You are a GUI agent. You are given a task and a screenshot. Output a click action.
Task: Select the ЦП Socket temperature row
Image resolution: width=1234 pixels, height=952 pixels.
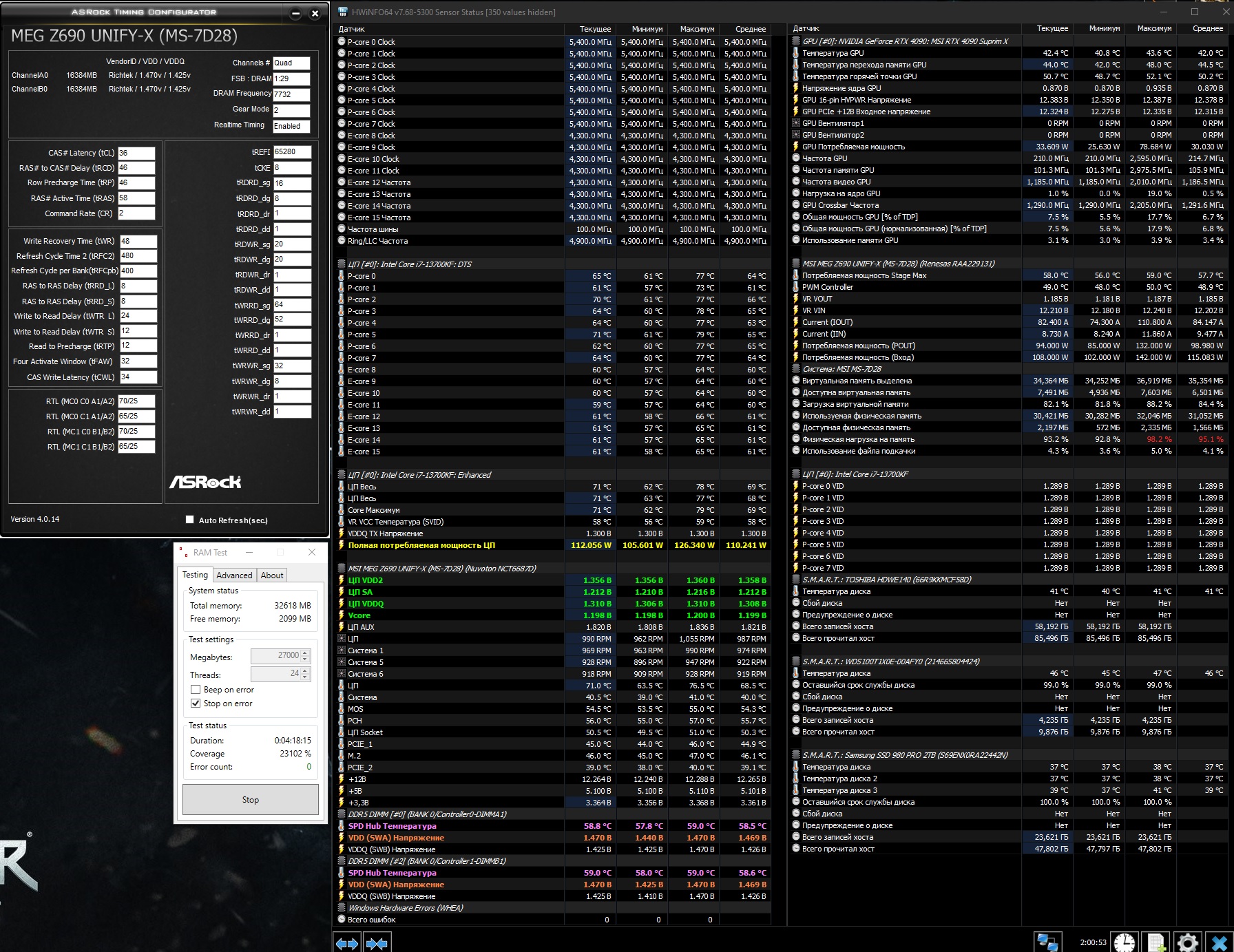pos(552,732)
